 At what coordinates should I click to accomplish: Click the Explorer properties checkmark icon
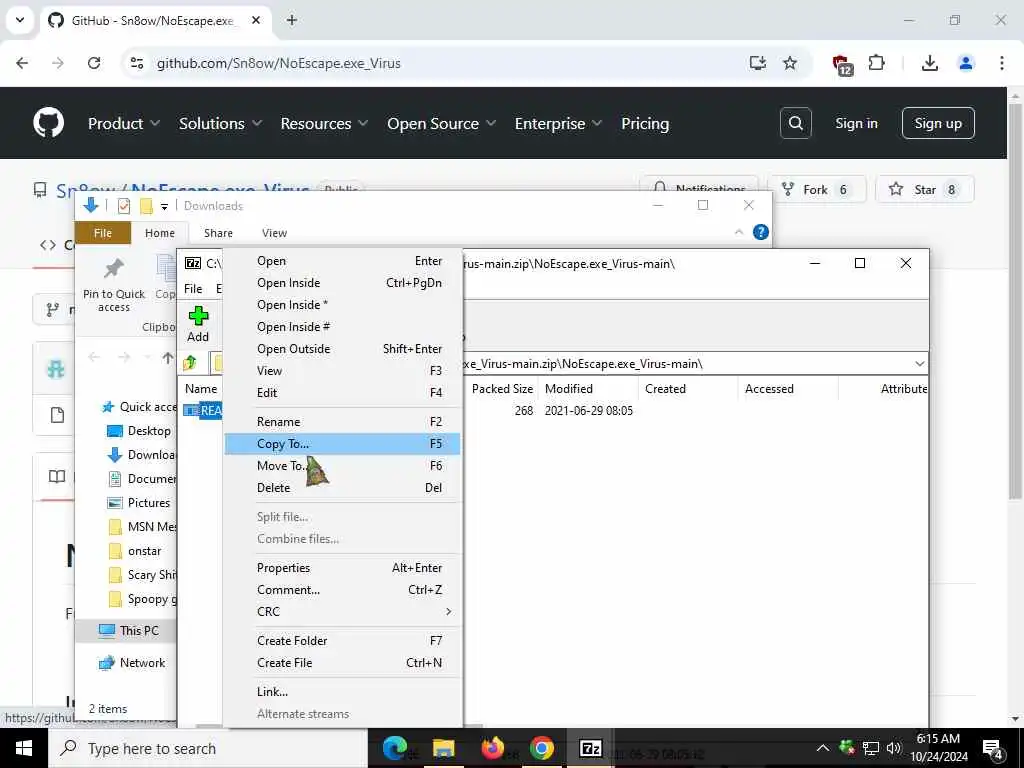[123, 206]
